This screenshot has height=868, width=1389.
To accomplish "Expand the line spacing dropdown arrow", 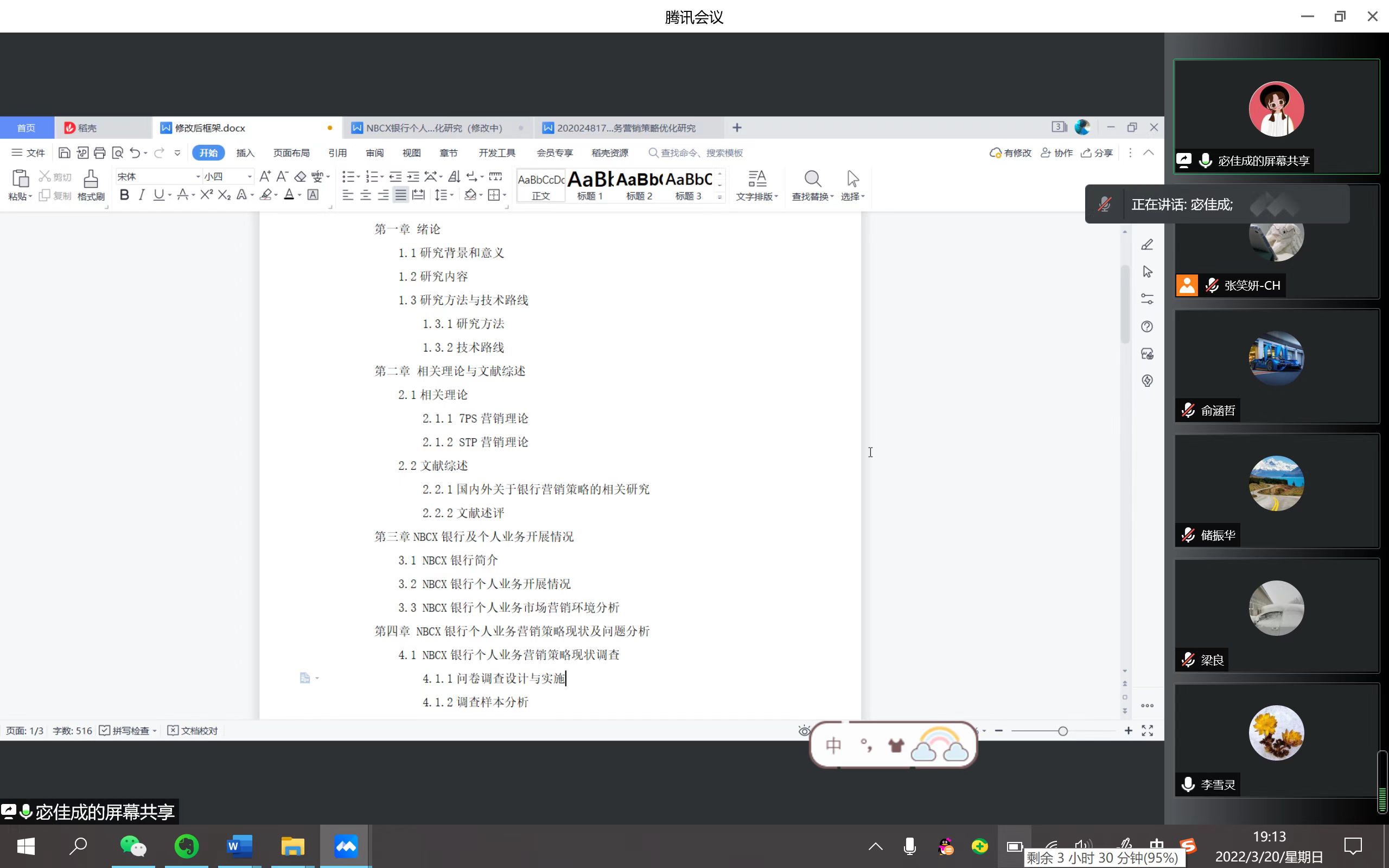I will tap(453, 195).
